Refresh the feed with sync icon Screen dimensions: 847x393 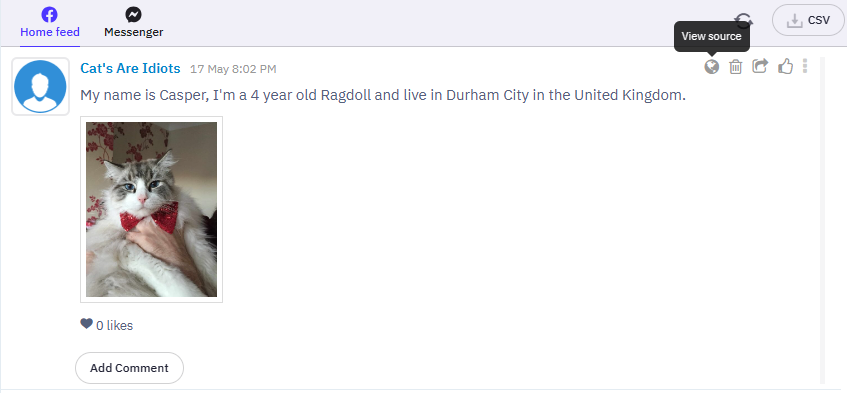[744, 20]
